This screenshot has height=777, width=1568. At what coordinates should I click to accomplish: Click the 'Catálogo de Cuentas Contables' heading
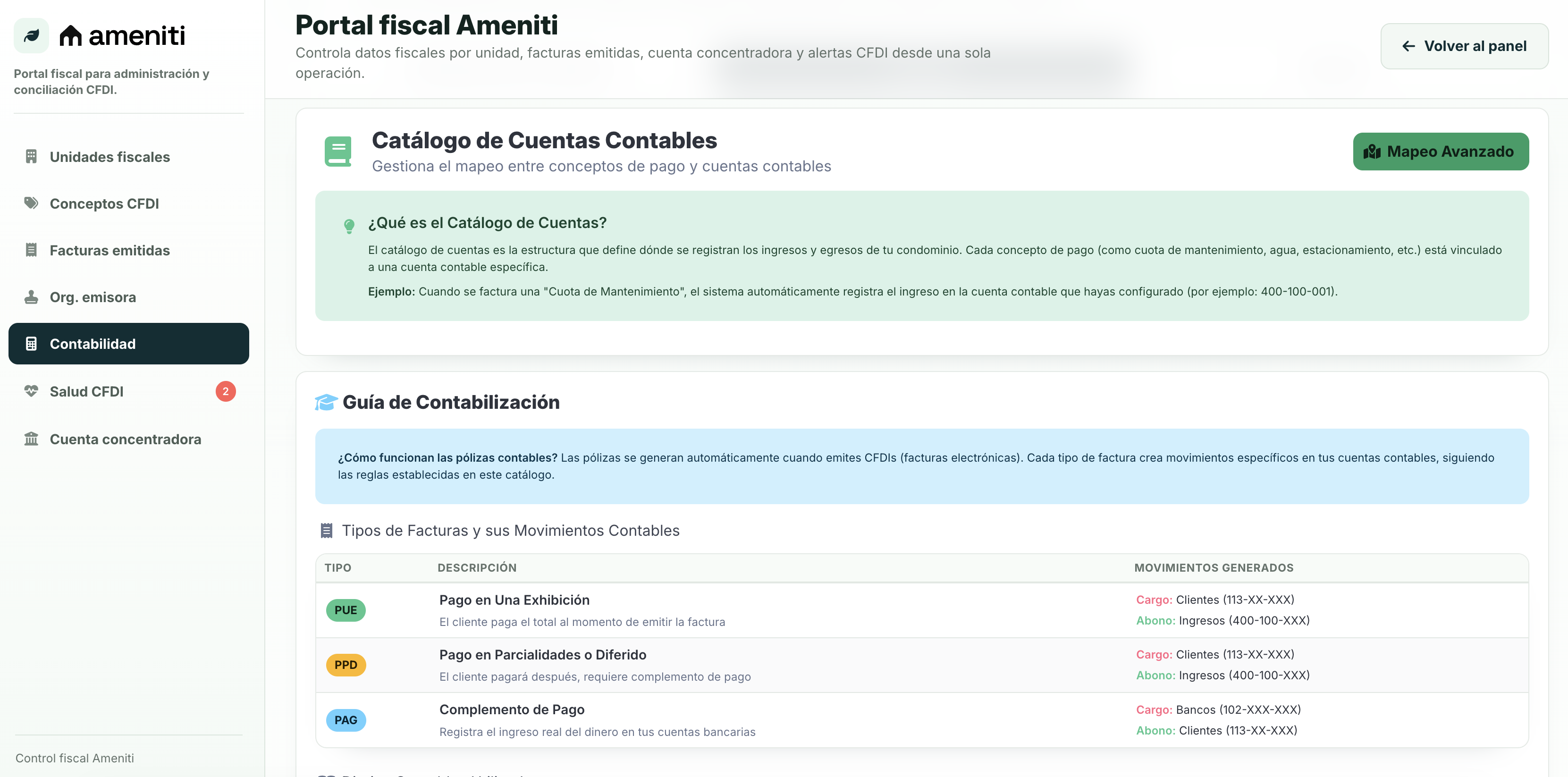pyautogui.click(x=544, y=141)
